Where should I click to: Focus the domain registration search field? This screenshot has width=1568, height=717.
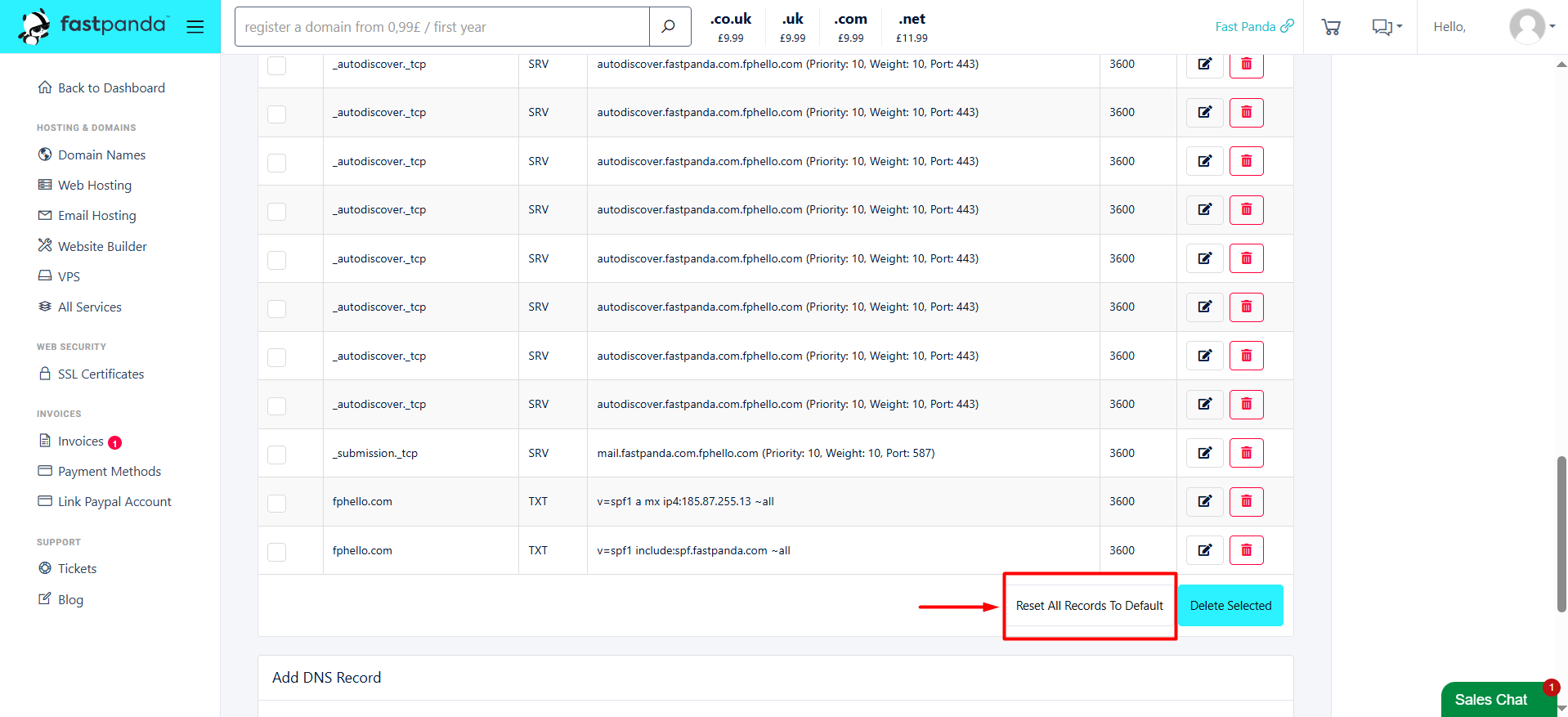pyautogui.click(x=442, y=27)
